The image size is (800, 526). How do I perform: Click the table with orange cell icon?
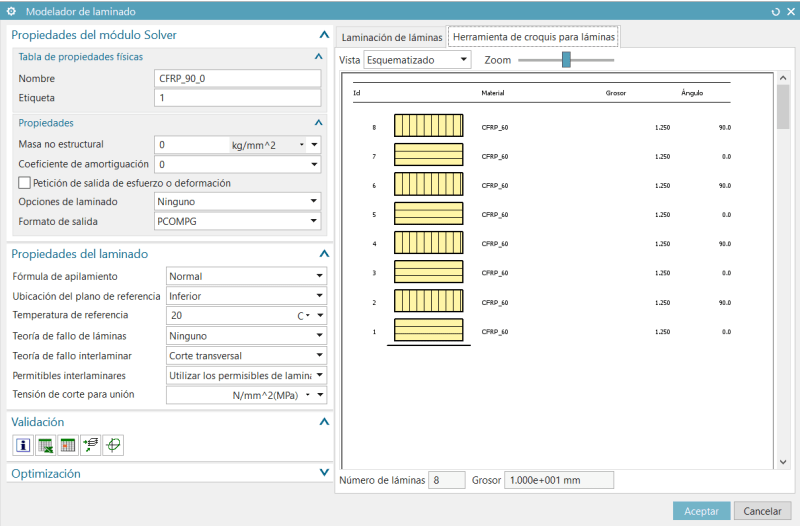(x=68, y=445)
